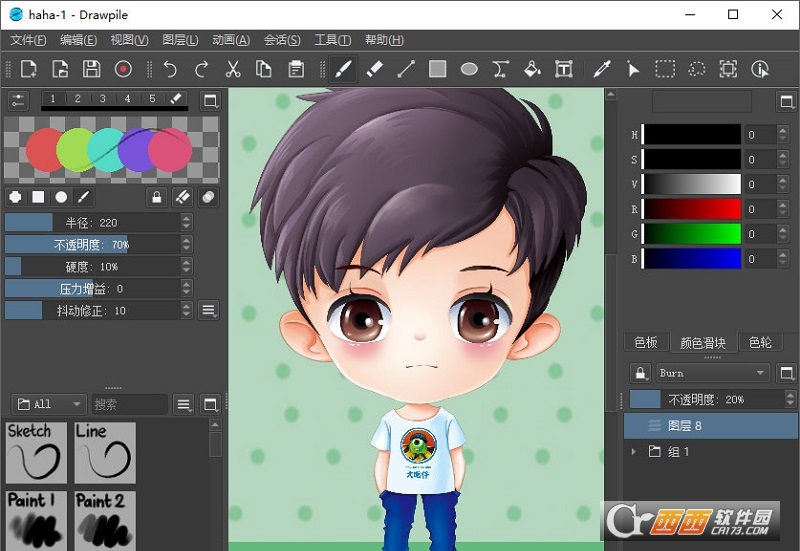Open the 会话(S) menu
The image size is (800, 551).
point(282,40)
